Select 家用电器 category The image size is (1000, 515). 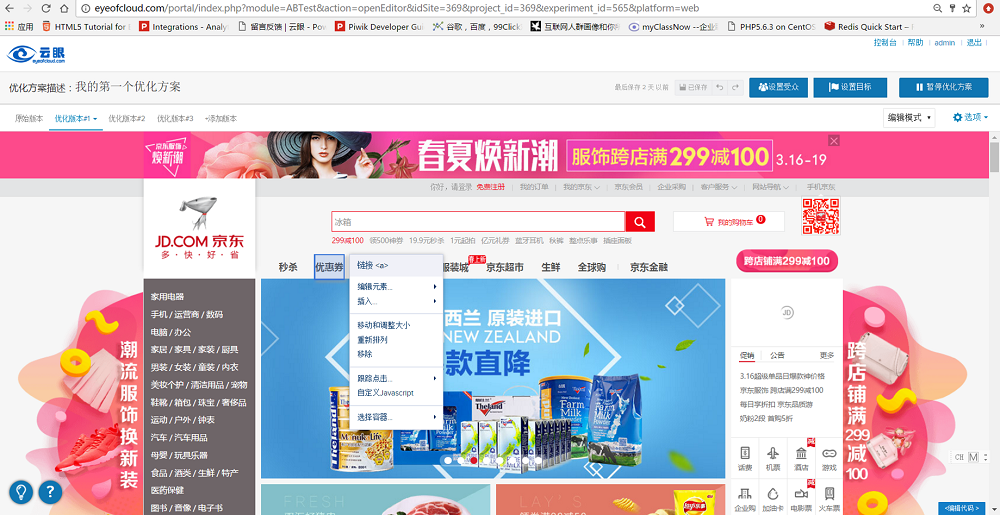click(167, 296)
